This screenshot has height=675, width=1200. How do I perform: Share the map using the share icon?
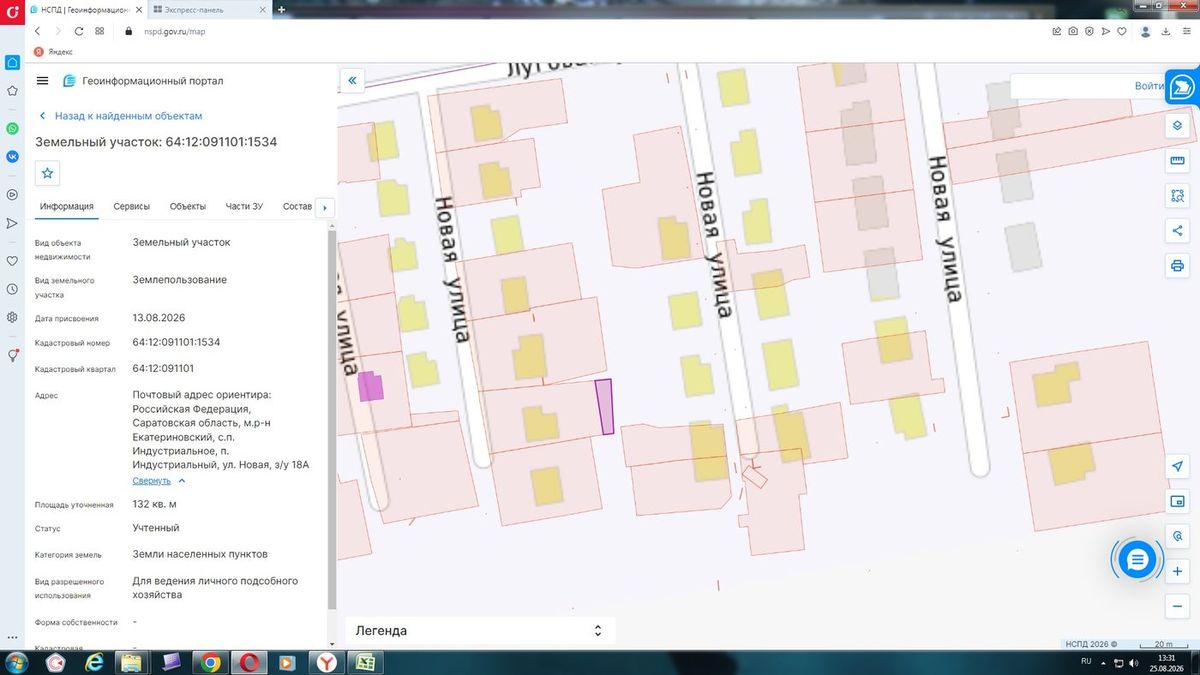point(1178,231)
